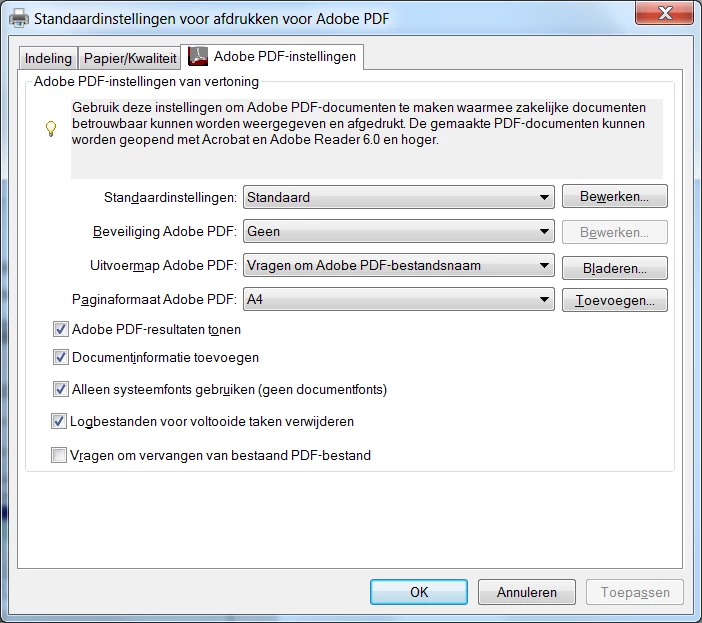Screen dimensions: 702x623
Task: Close the dialog with the X button
Action: point(664,13)
